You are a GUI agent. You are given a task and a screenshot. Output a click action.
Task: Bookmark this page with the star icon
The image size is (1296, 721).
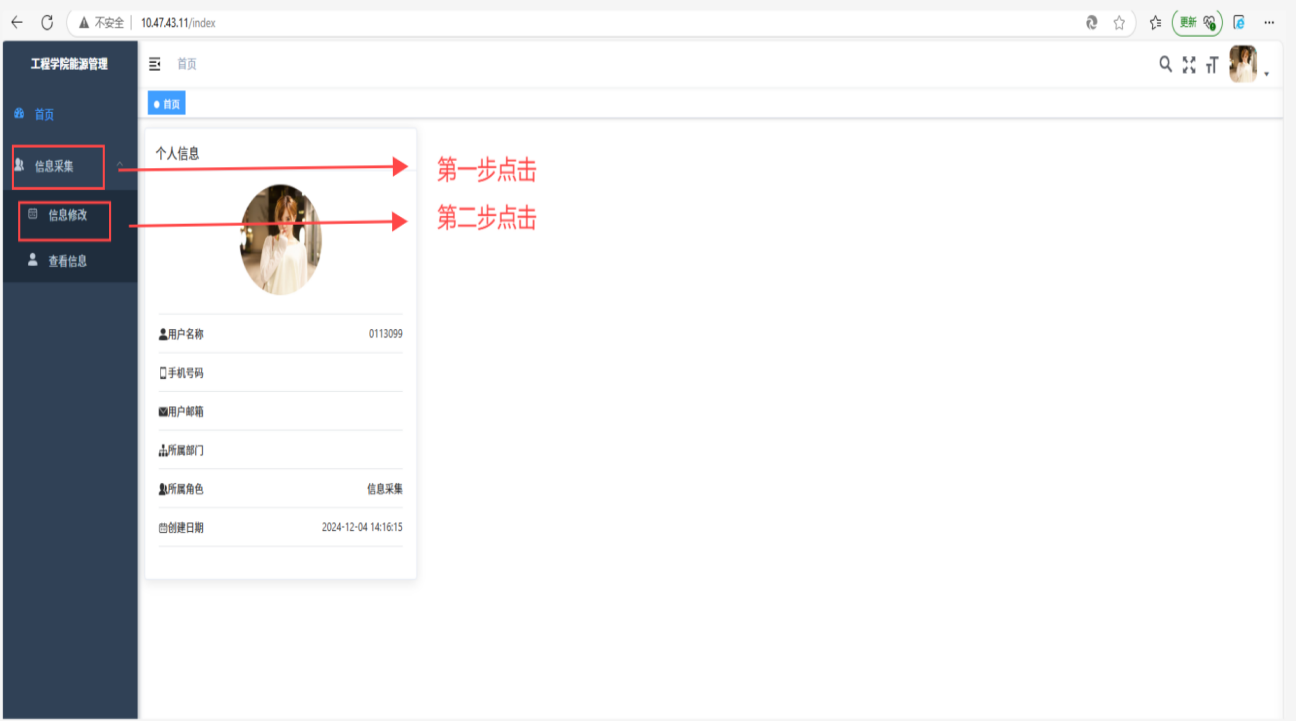click(x=1119, y=22)
